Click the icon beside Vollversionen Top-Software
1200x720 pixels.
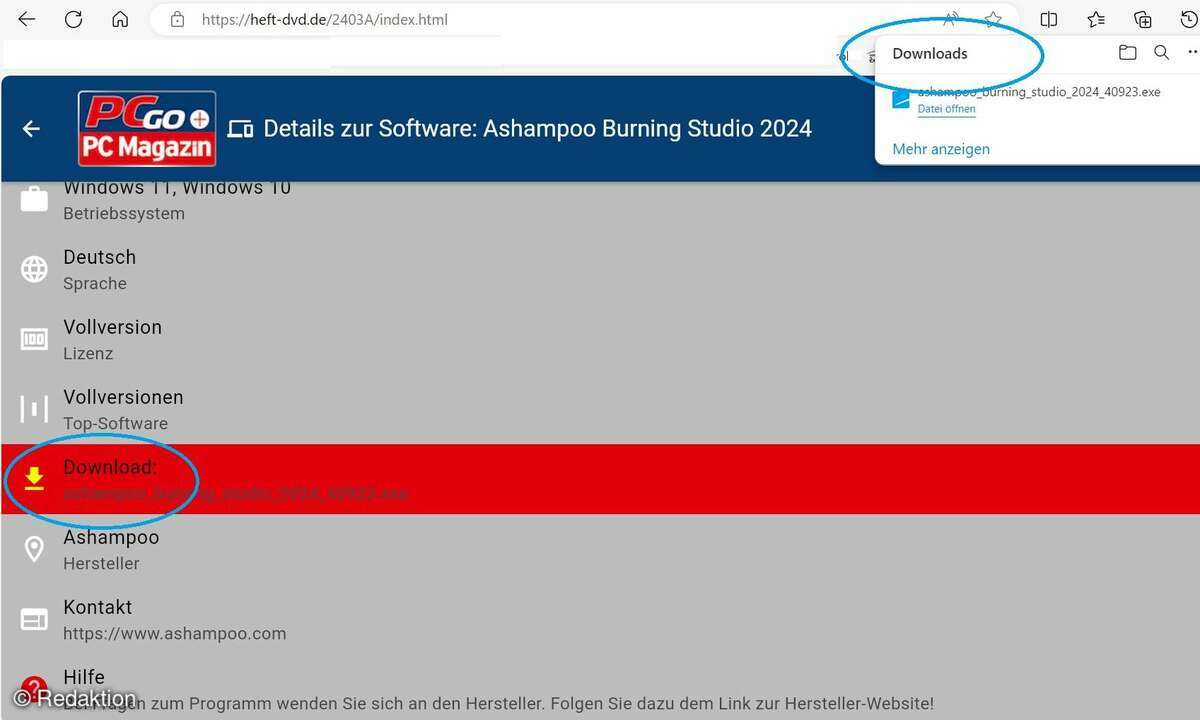(x=34, y=409)
